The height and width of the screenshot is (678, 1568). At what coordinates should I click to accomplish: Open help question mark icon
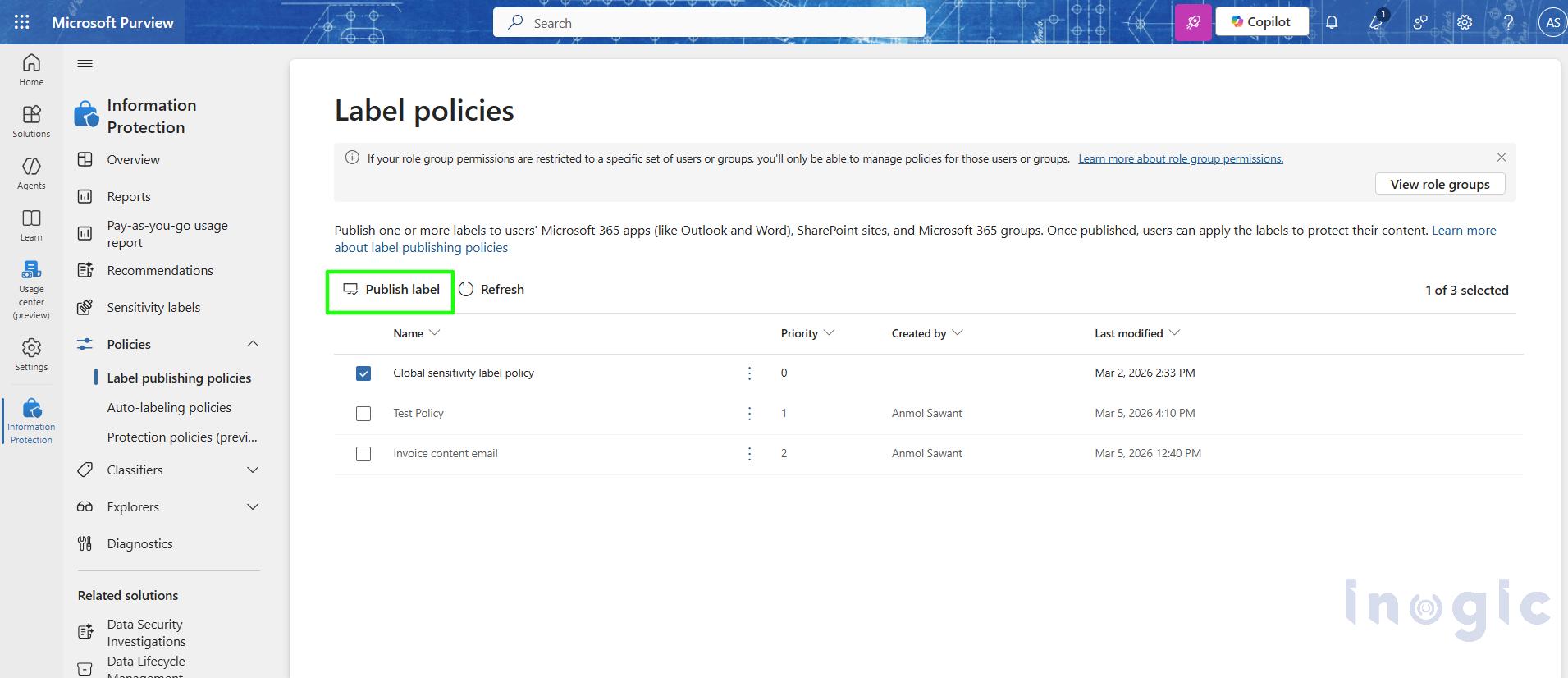point(1508,22)
